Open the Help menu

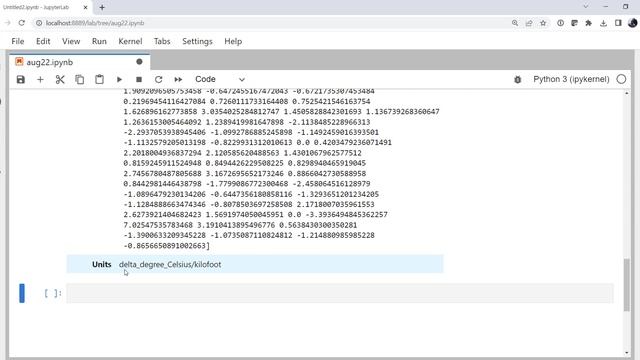(x=233, y=41)
